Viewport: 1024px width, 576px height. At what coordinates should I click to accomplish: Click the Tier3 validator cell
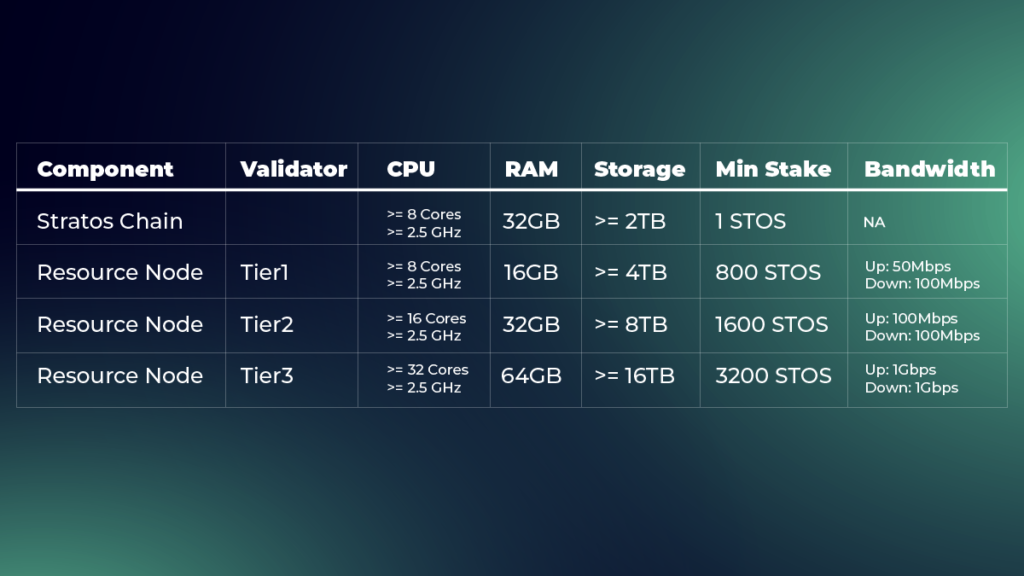[266, 376]
